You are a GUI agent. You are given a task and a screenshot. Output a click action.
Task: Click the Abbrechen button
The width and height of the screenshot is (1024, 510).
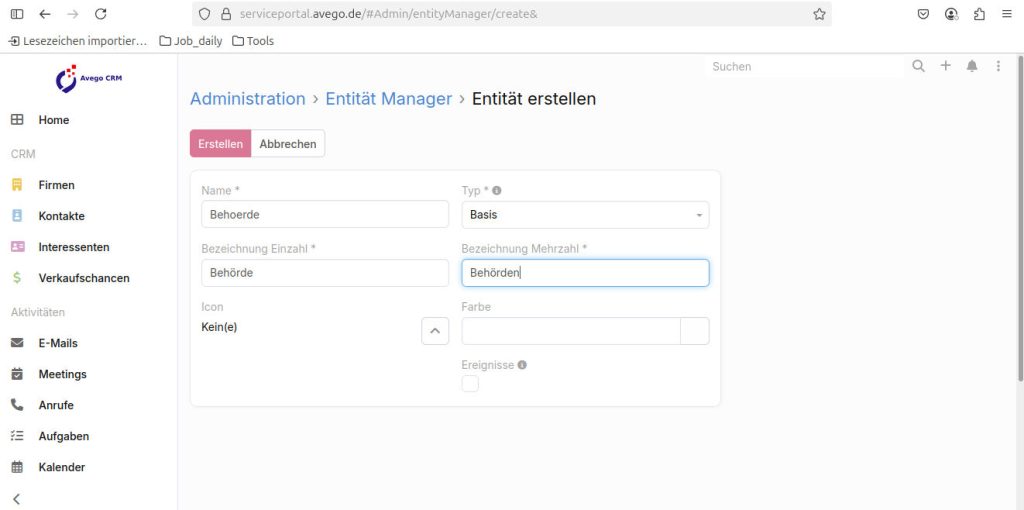[x=288, y=144]
